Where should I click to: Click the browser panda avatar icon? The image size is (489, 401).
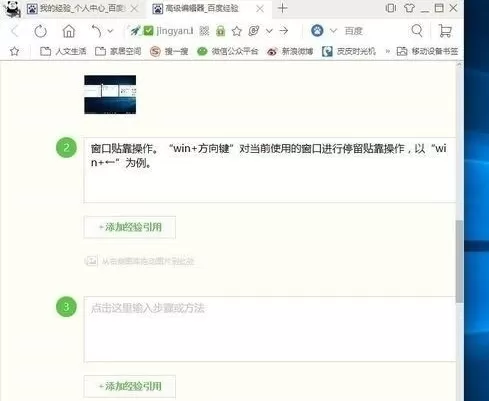pos(12,9)
